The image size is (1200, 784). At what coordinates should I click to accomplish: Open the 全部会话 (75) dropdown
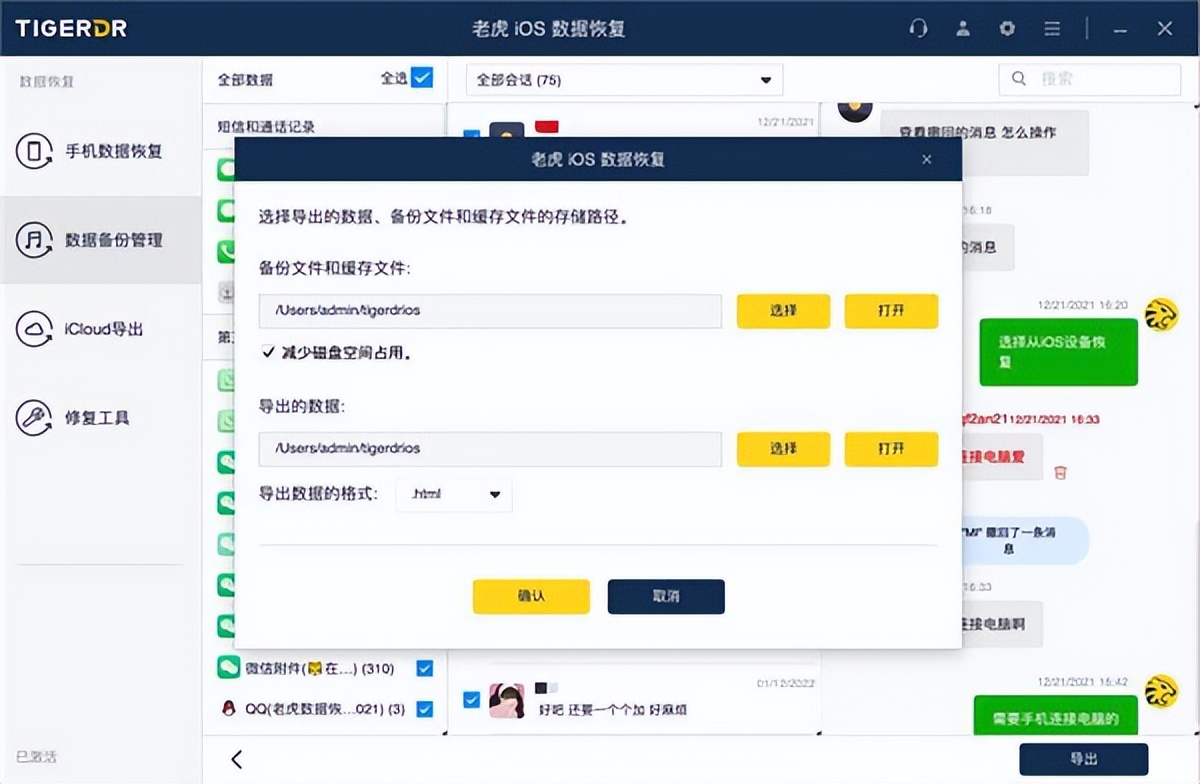tap(623, 80)
